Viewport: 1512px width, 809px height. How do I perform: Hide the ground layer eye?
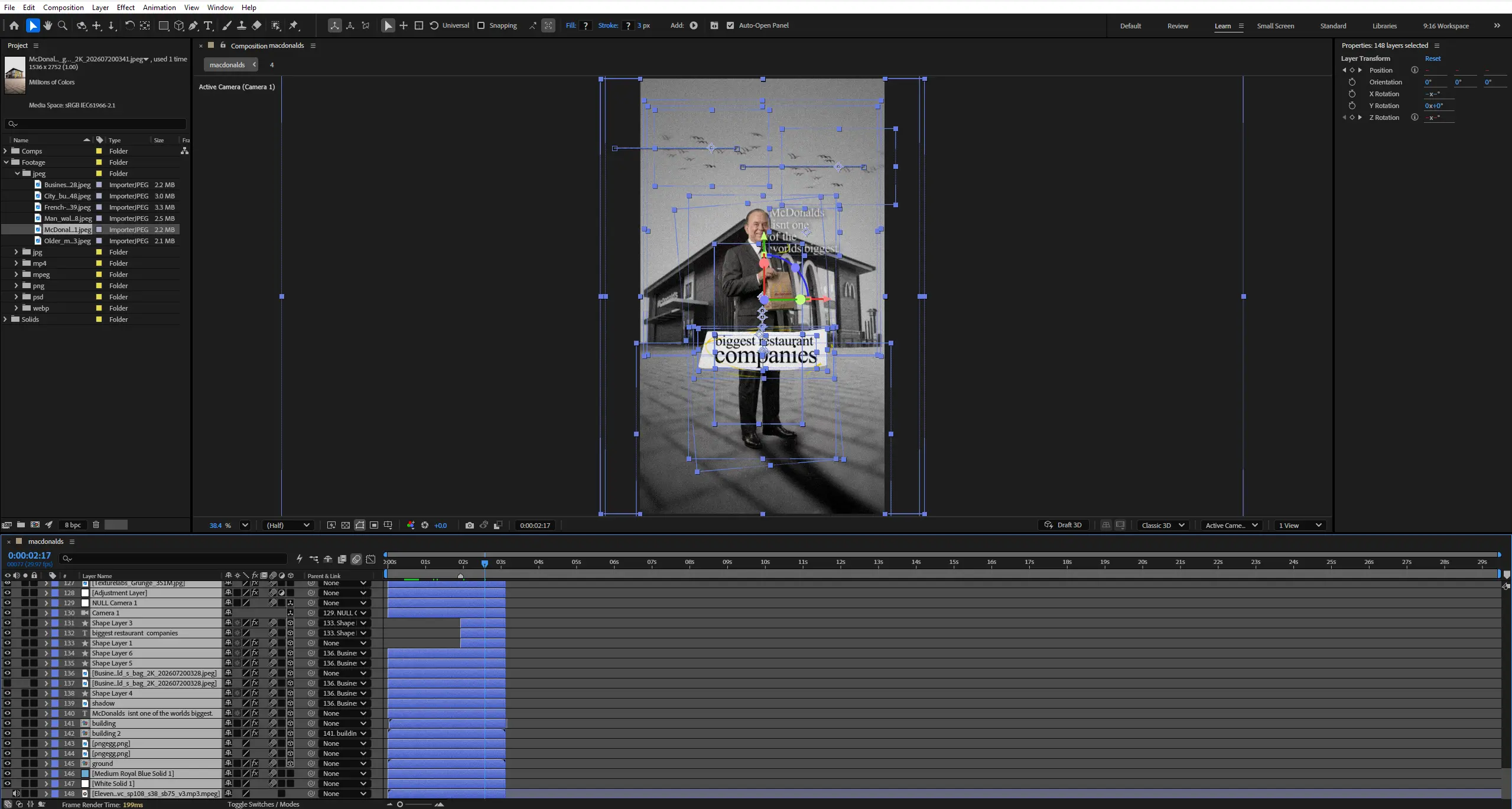click(7, 764)
